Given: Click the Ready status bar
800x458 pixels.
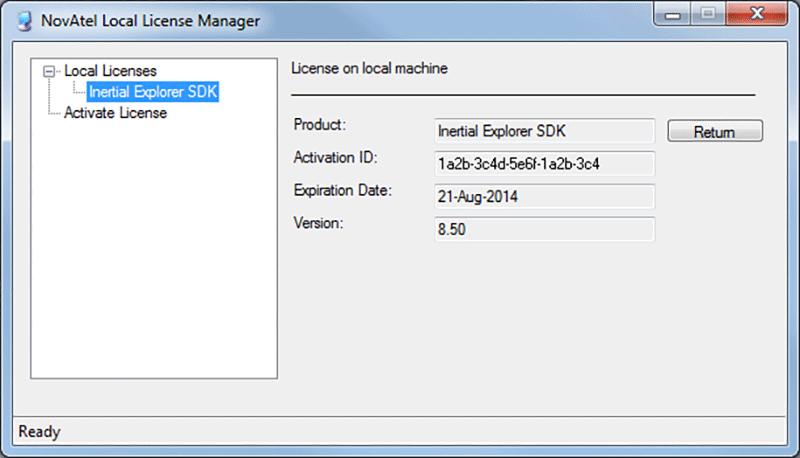Looking at the screenshot, I should tap(399, 431).
